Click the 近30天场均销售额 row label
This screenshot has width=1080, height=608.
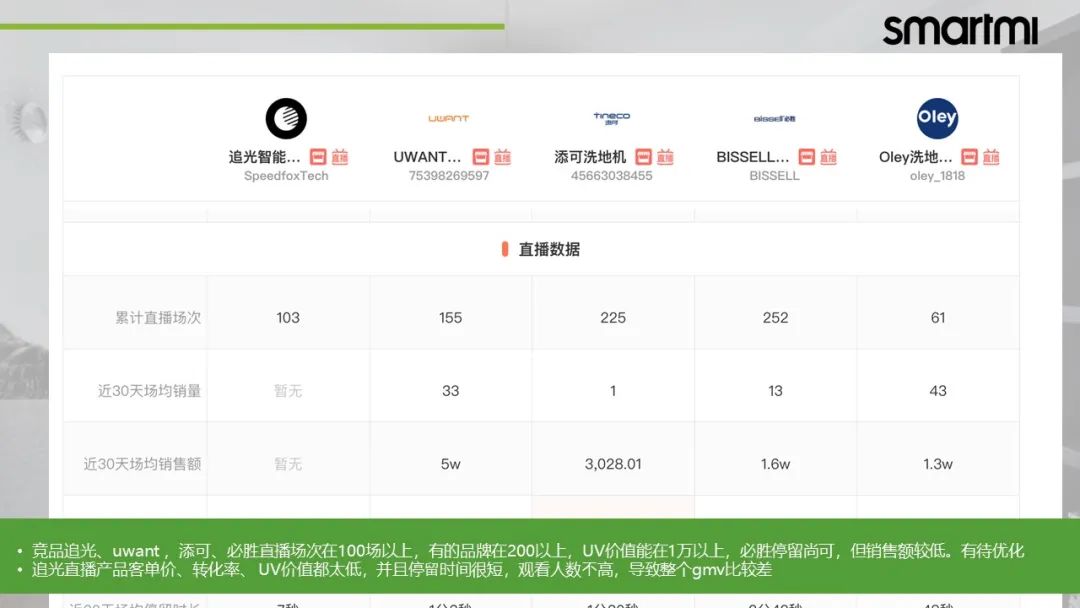(x=142, y=464)
